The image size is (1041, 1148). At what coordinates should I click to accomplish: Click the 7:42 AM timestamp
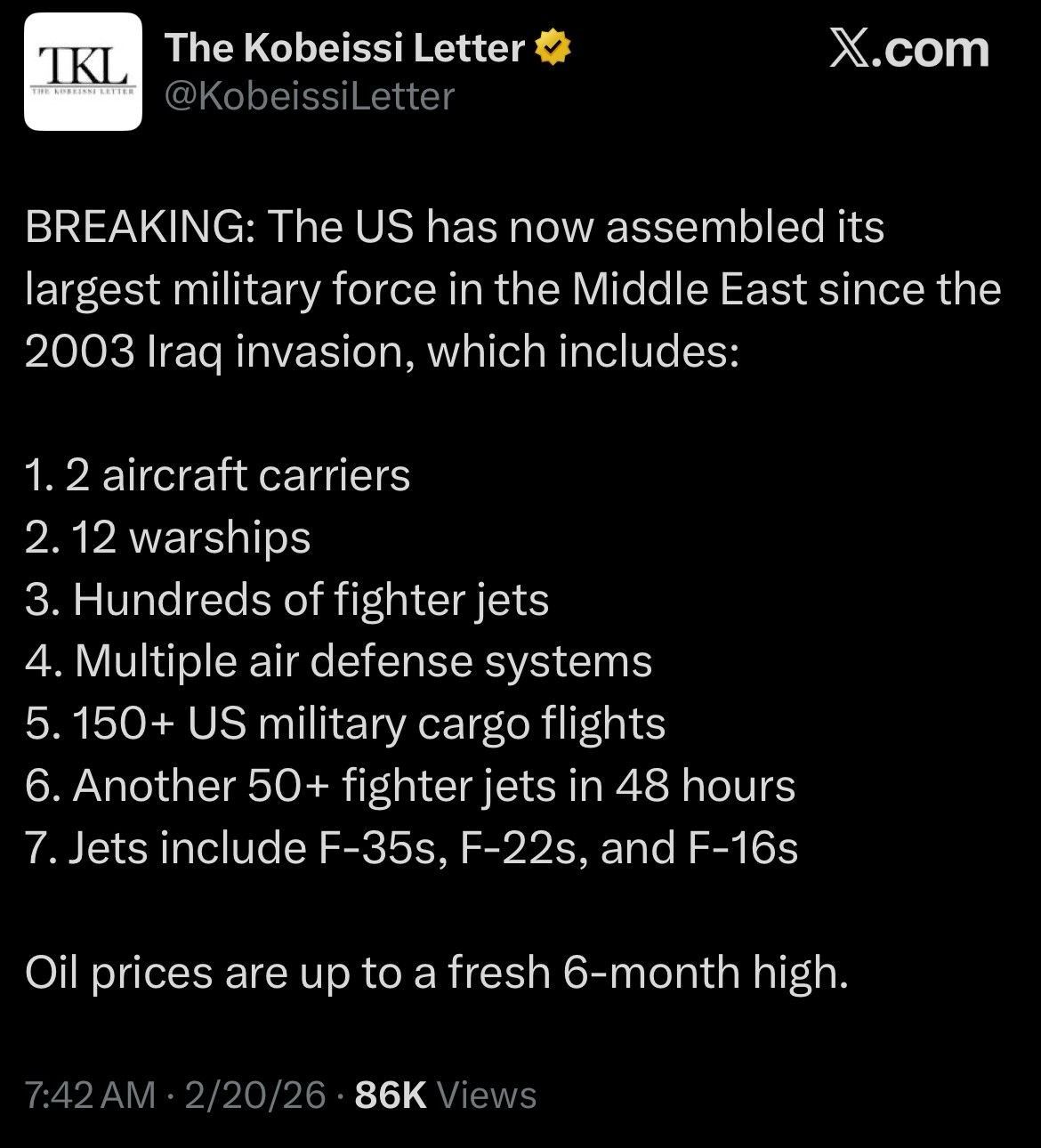[90, 1095]
